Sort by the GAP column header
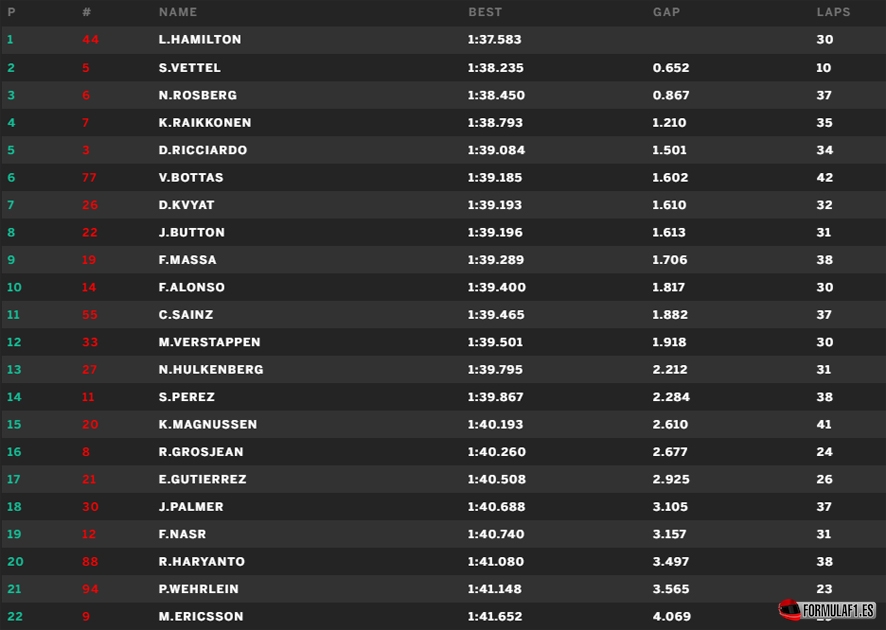The image size is (886, 630). (667, 12)
